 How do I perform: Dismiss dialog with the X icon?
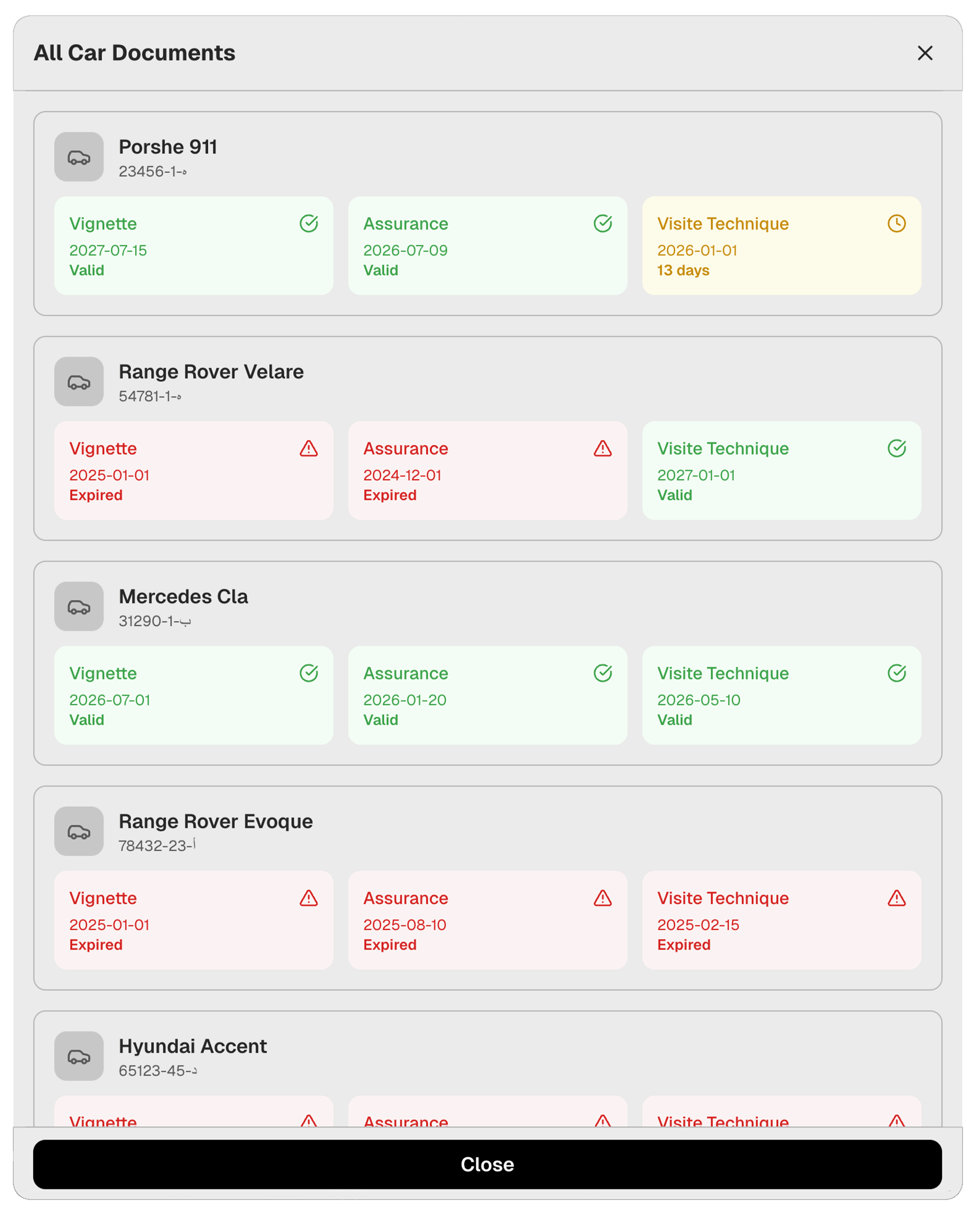pos(925,53)
